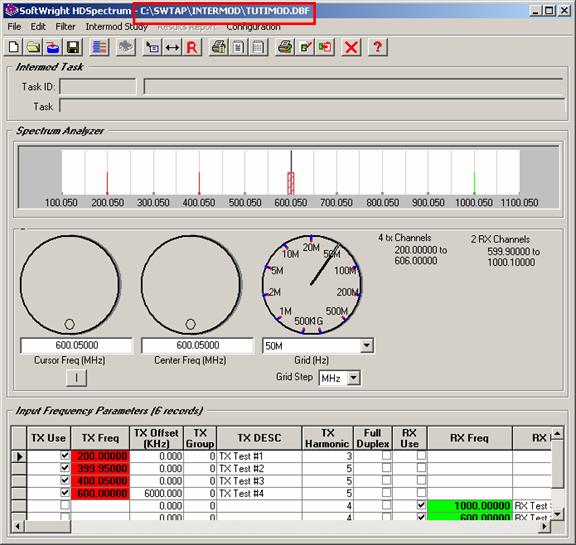
Task: Click the table's scroll down arrow
Action: click(557, 513)
